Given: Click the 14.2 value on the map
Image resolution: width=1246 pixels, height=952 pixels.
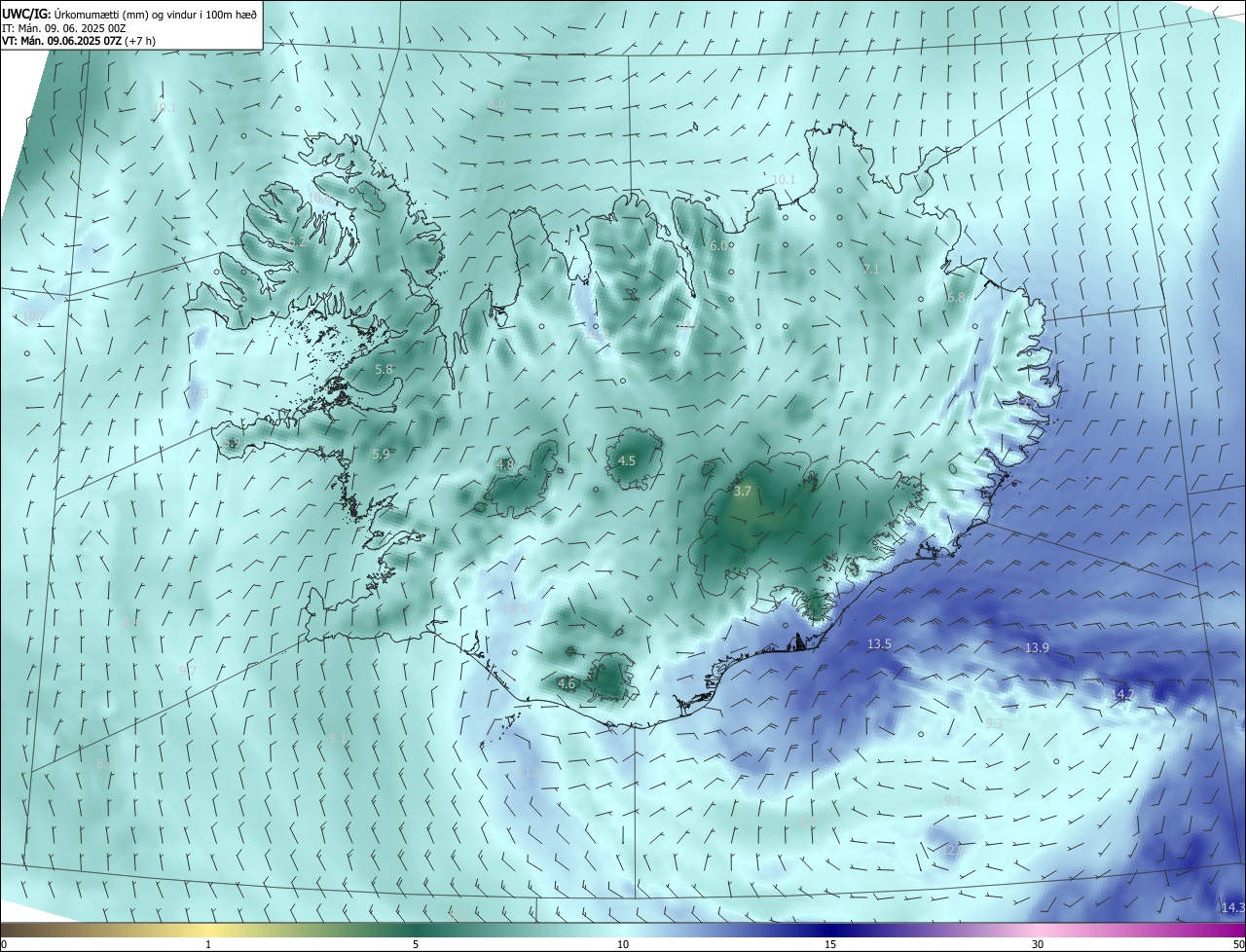Looking at the screenshot, I should (1122, 694).
